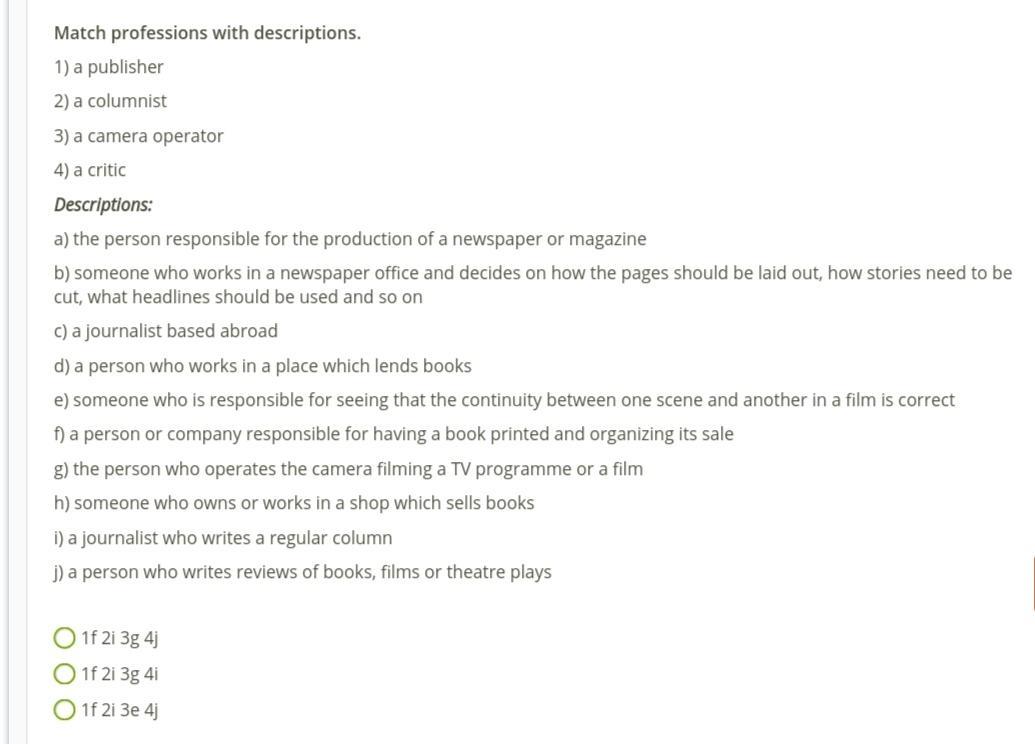
Task: Click the italic 'Descriptions:' label
Action: (103, 205)
